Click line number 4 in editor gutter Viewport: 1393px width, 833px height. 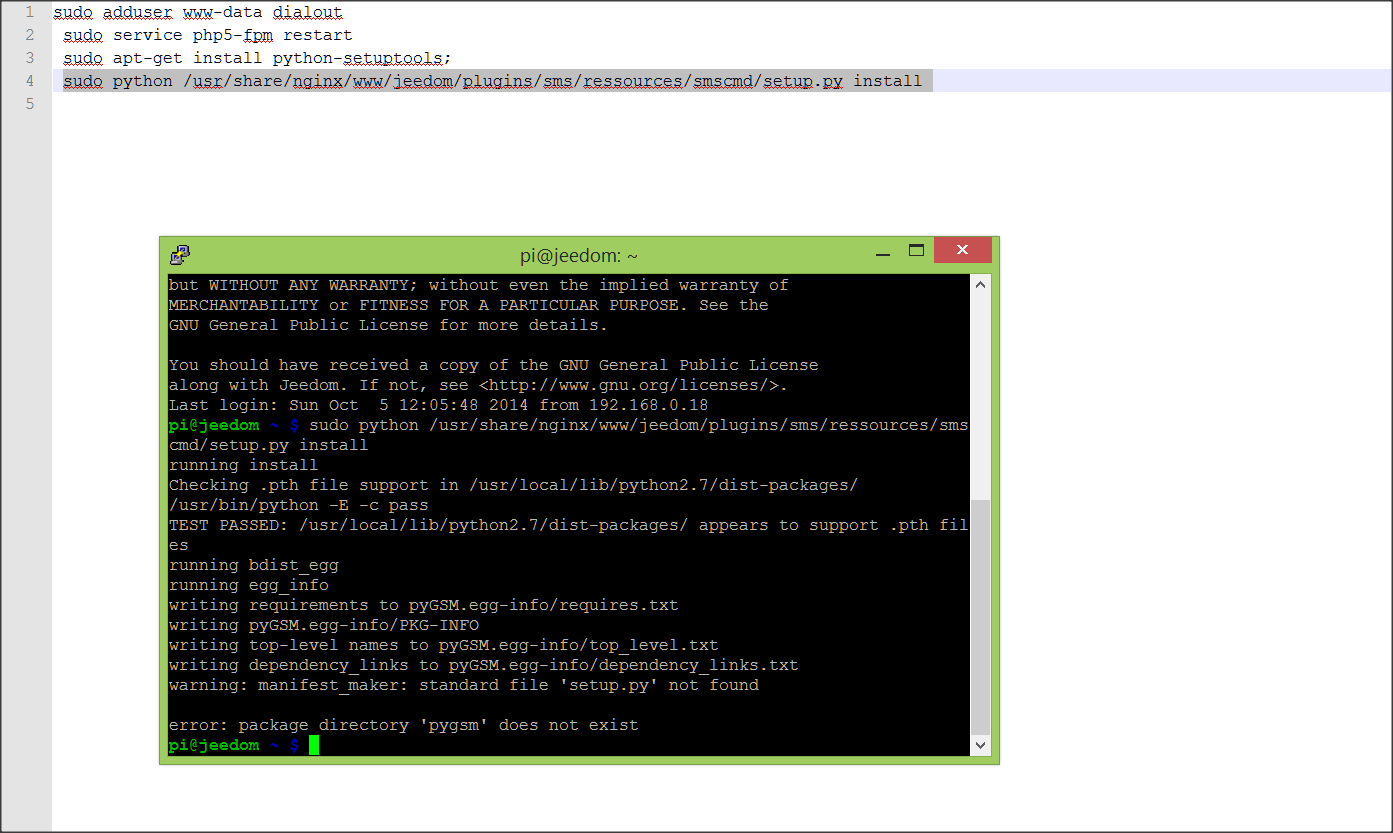tap(30, 81)
